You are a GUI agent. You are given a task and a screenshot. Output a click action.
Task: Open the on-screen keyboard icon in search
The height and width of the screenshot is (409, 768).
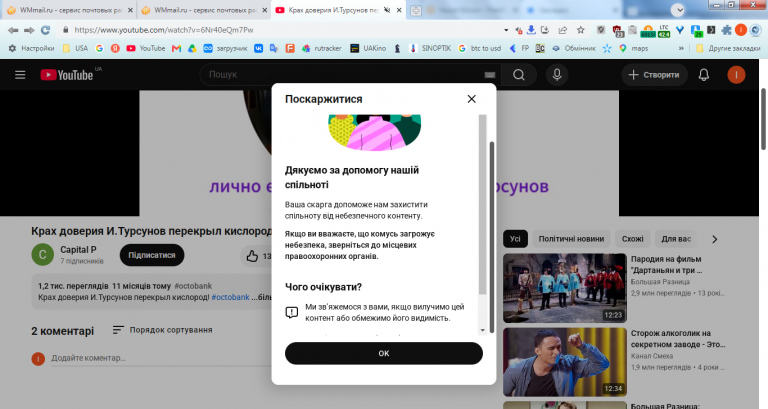point(490,75)
